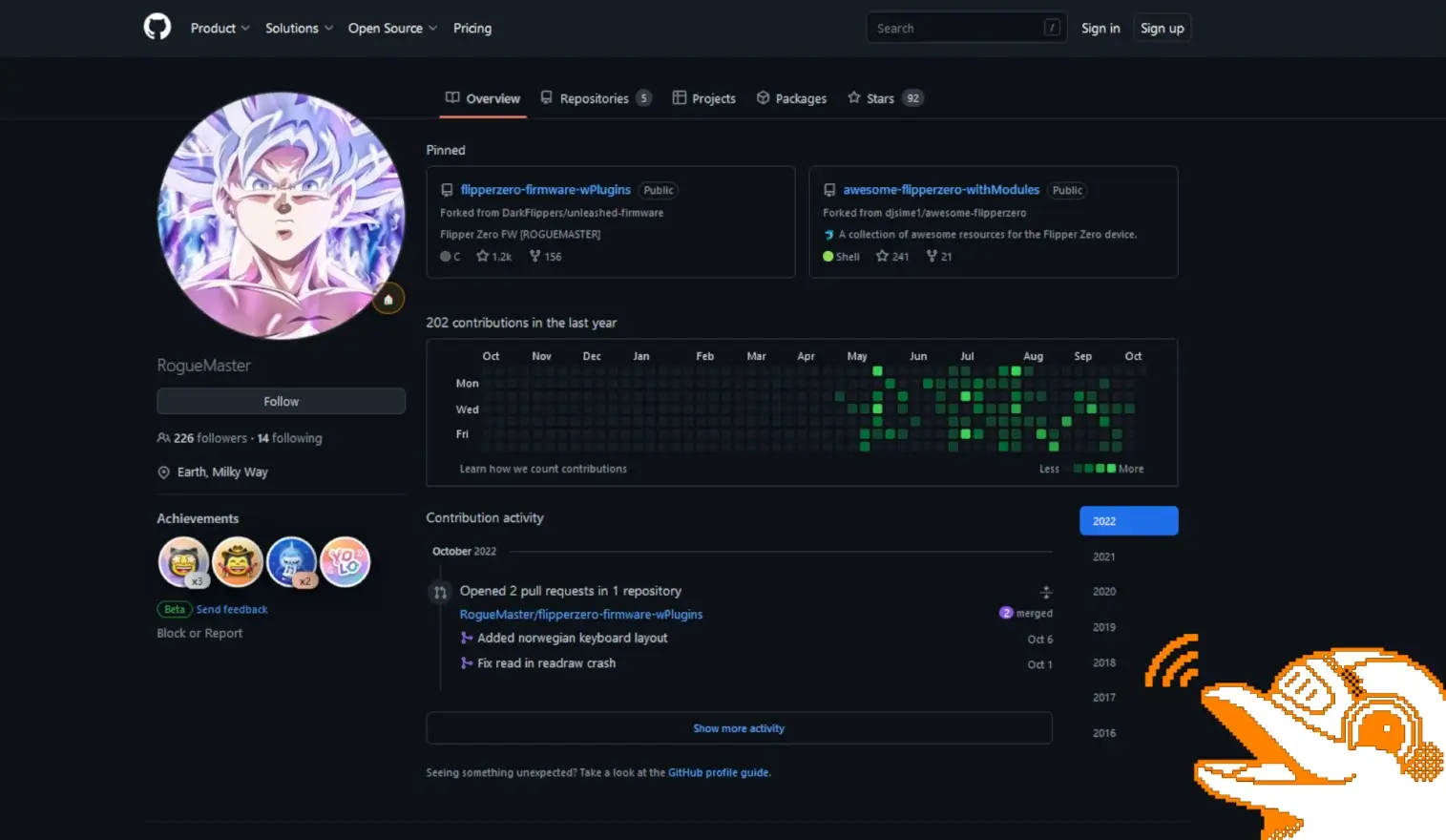The height and width of the screenshot is (840, 1446).
Task: Click the status badge on profile avatar
Action: pyautogui.click(x=388, y=300)
